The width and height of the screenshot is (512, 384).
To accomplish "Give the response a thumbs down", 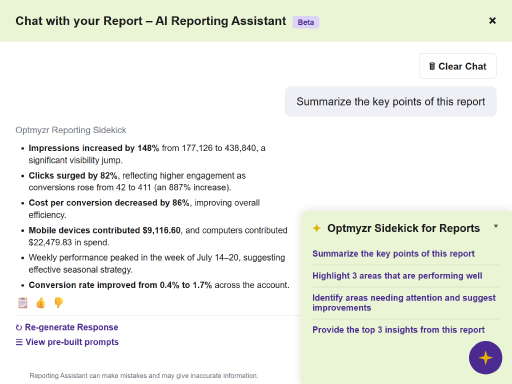I will (x=58, y=303).
